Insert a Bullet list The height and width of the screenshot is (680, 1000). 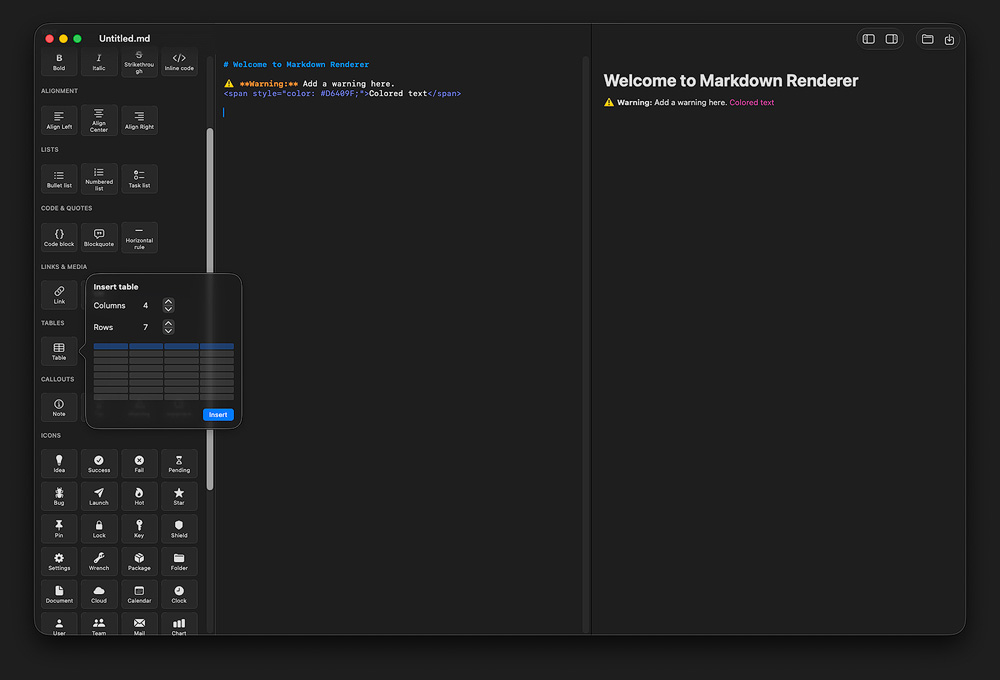coord(59,179)
